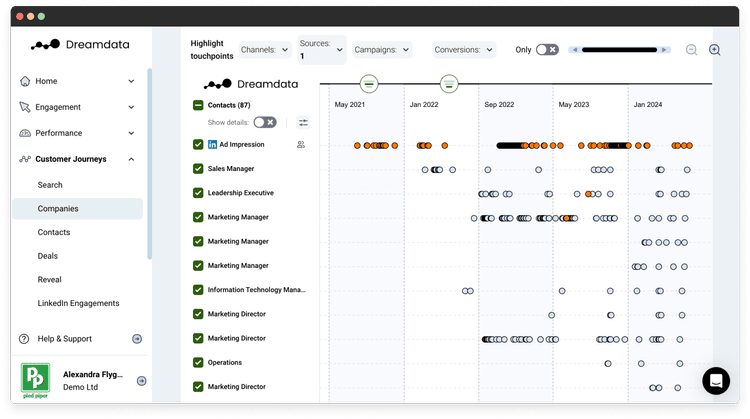Expand the Home menu chevron

[x=131, y=81]
